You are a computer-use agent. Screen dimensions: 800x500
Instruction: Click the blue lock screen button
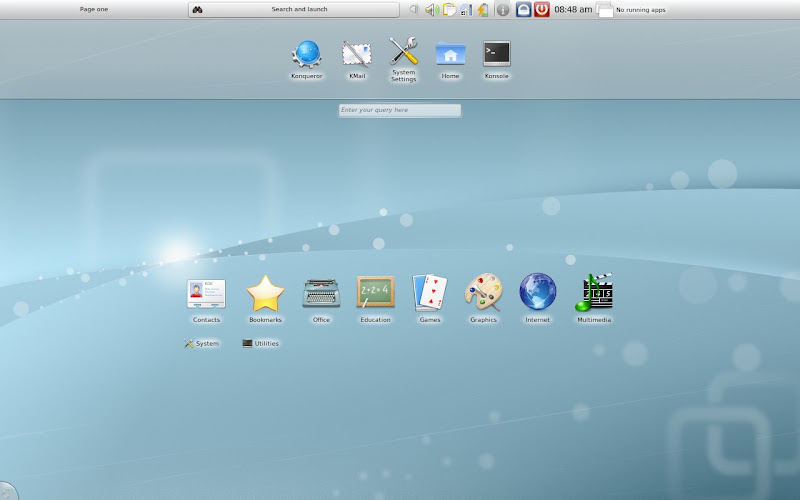coord(523,10)
